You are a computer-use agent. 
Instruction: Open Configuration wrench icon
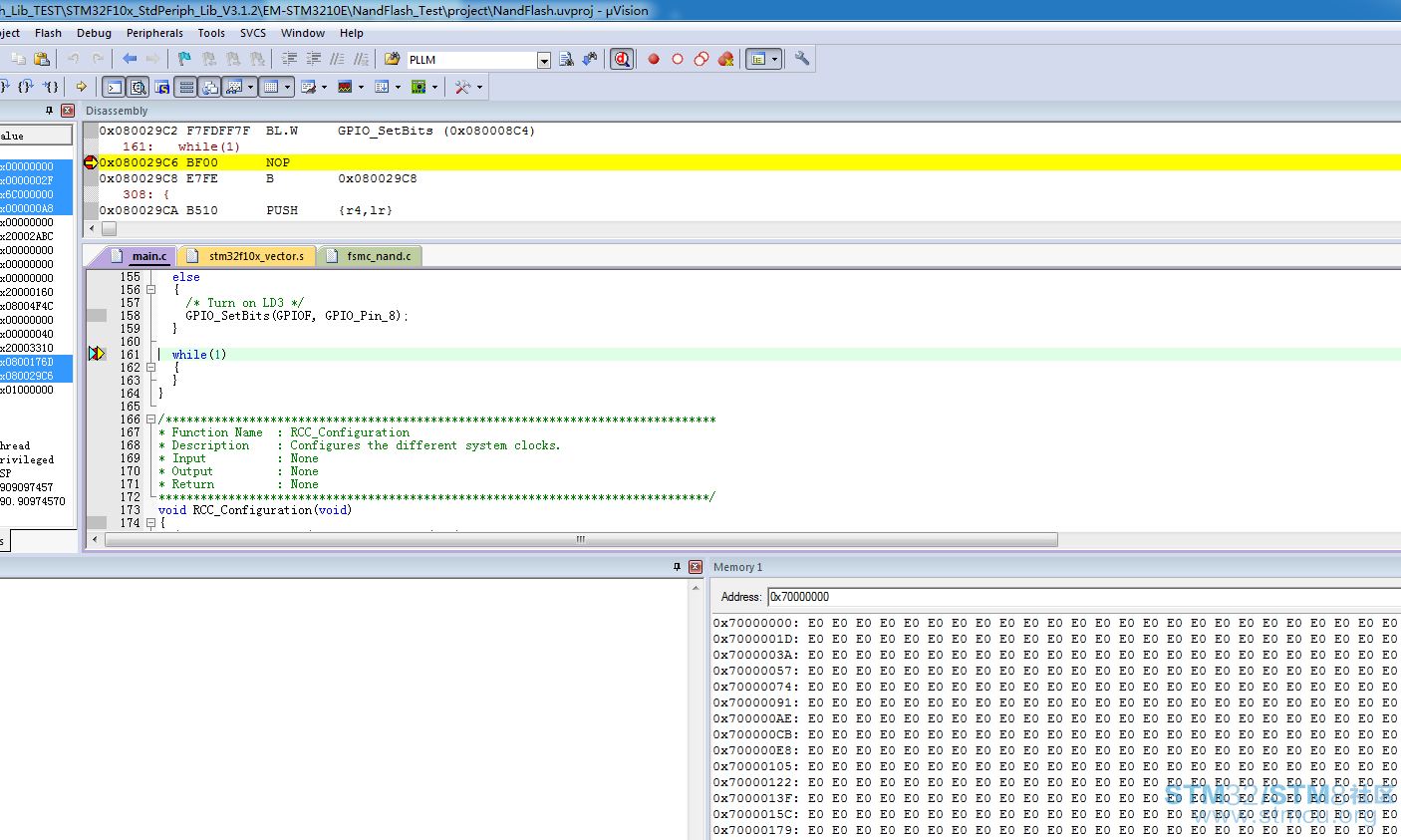(801, 59)
